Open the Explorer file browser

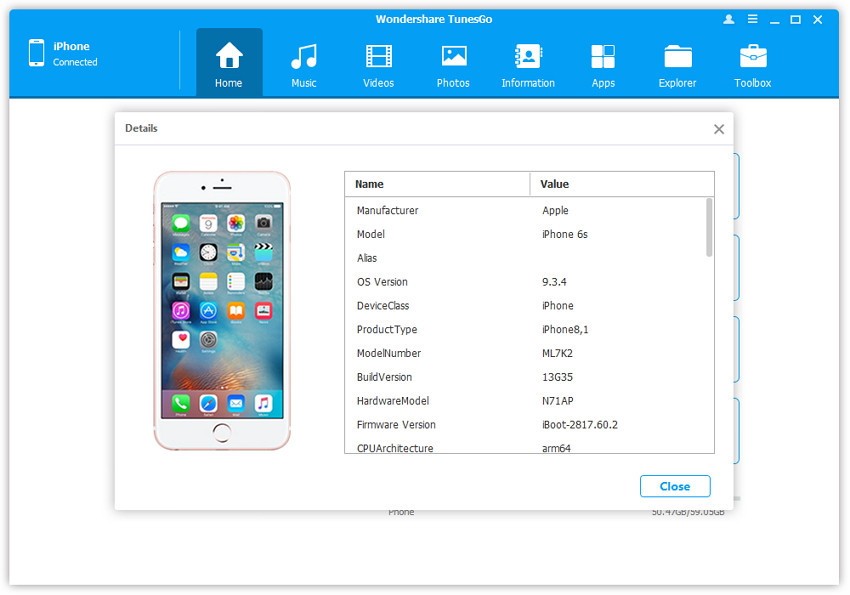678,63
